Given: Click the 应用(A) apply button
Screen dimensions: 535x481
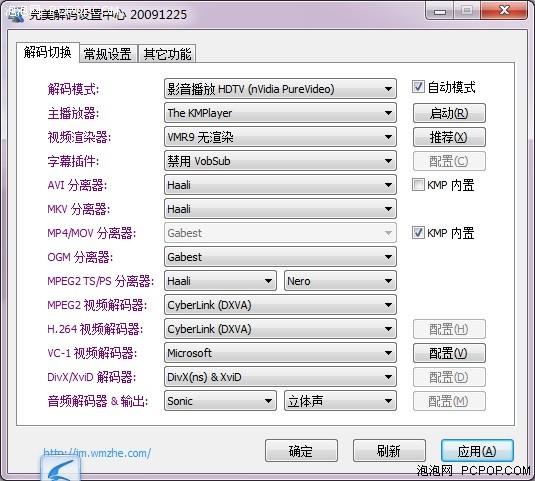Looking at the screenshot, I should click(x=477, y=451).
